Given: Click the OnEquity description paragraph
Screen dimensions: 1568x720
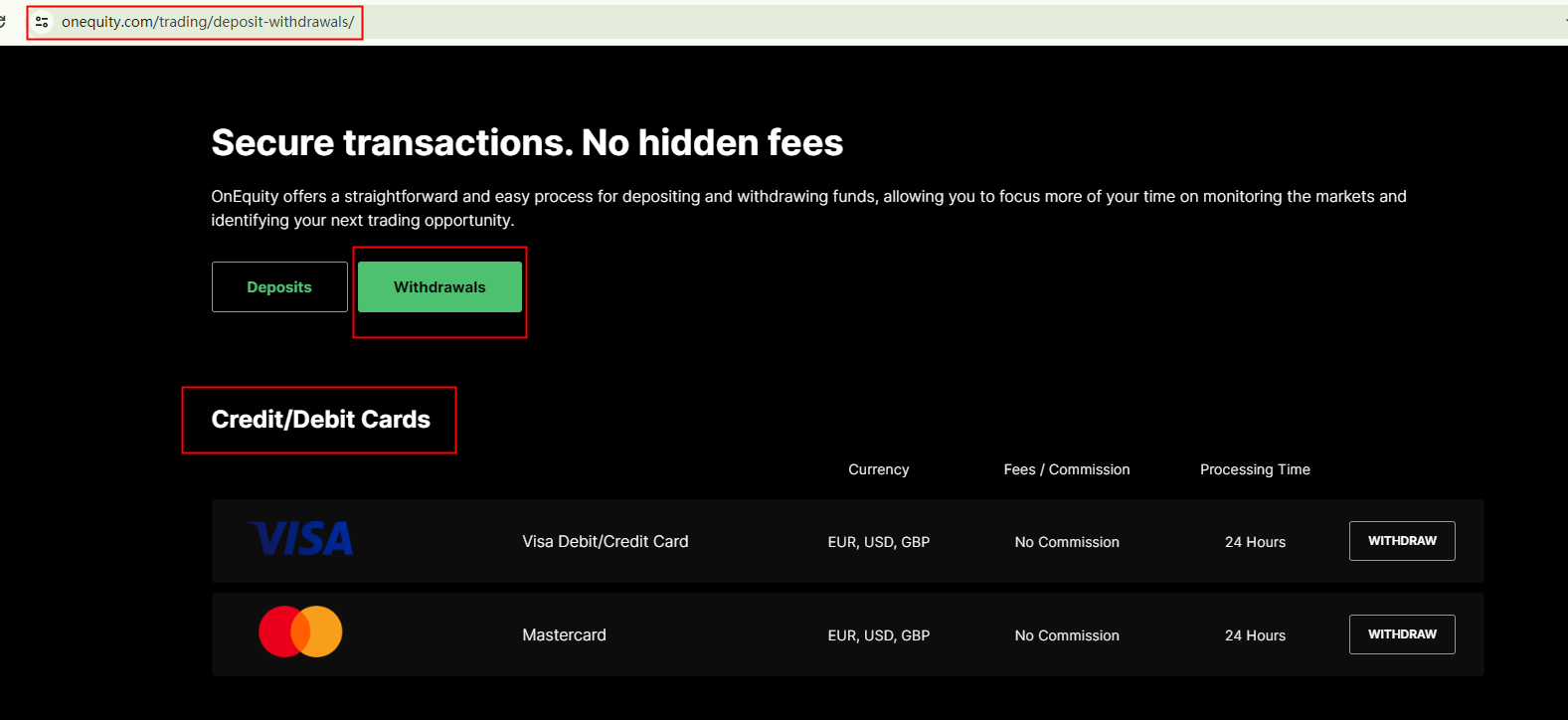Looking at the screenshot, I should pyautogui.click(x=808, y=208).
